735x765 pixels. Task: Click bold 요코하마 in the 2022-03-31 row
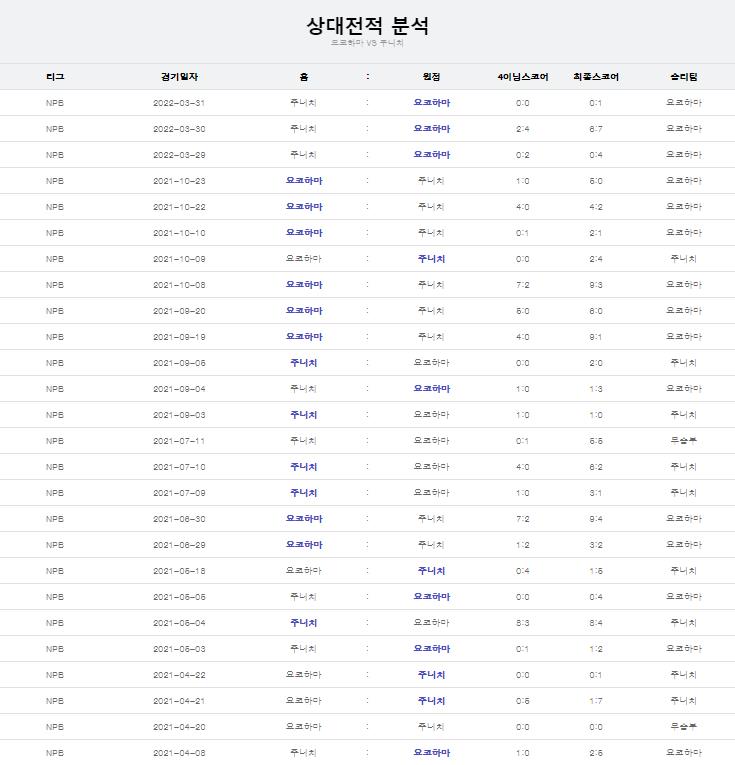pyautogui.click(x=432, y=102)
